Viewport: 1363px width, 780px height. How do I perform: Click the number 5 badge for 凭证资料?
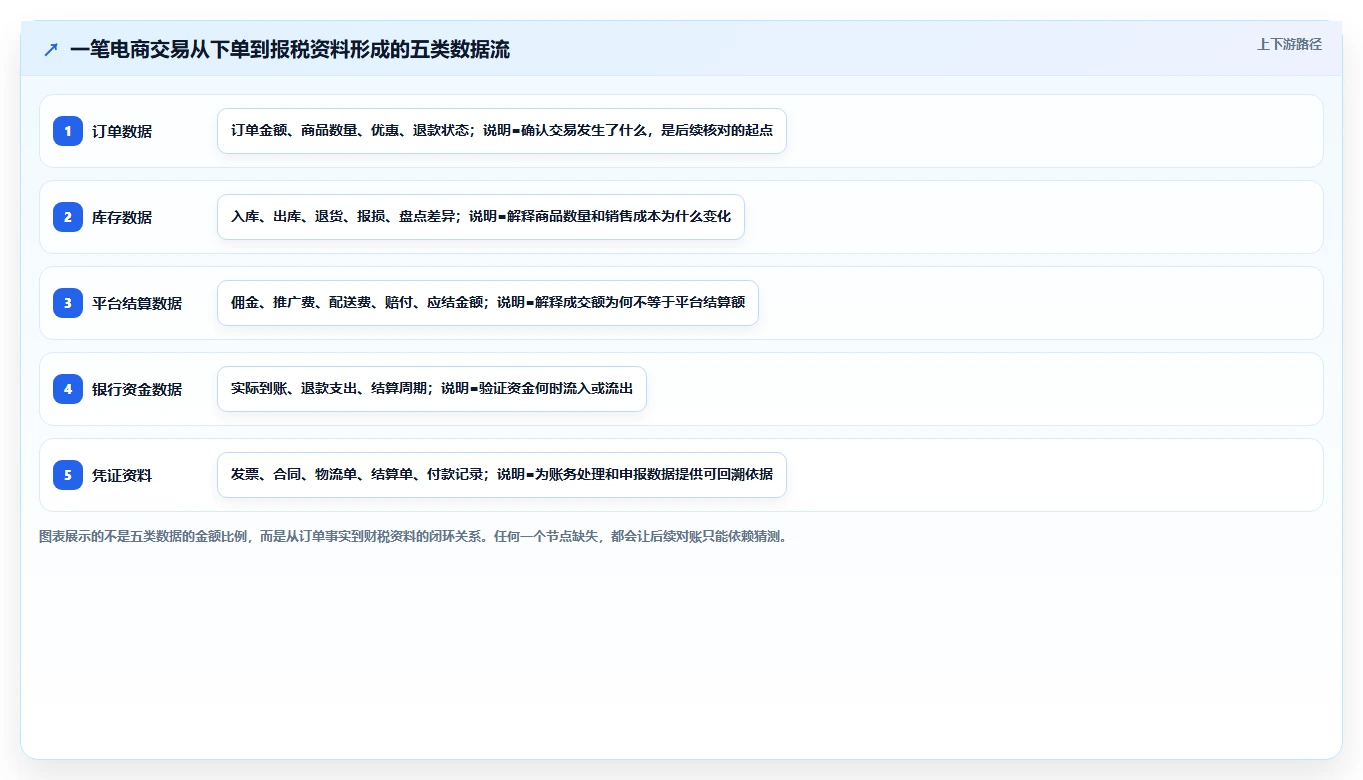[x=68, y=475]
